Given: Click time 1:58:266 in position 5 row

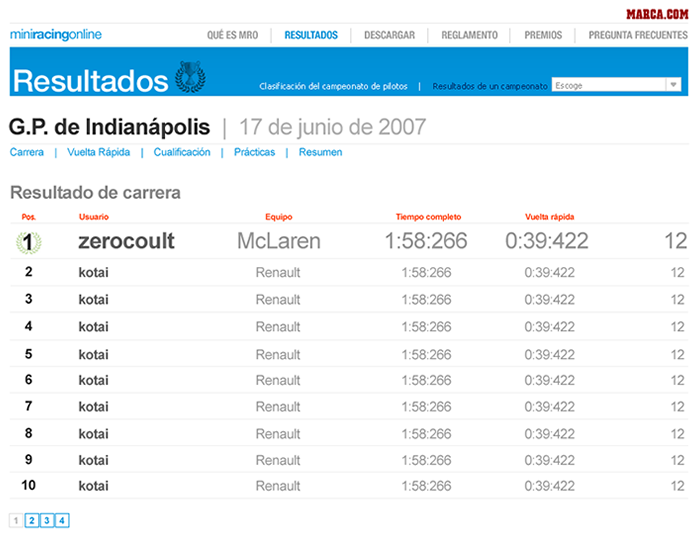Looking at the screenshot, I should [426, 355].
